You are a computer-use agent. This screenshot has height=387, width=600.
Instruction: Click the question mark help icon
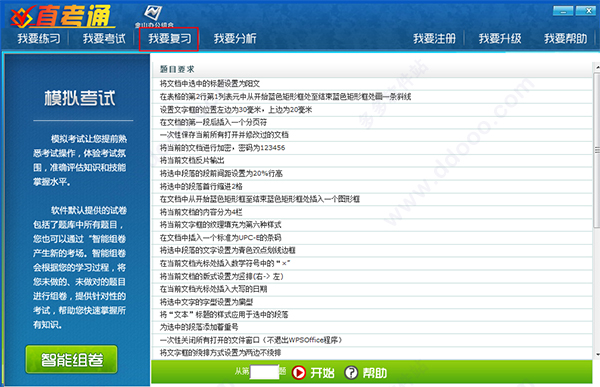[x=351, y=372]
